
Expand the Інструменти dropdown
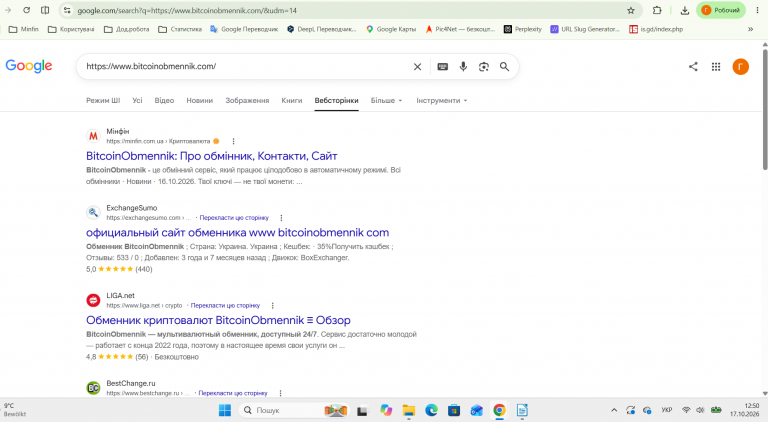tap(441, 100)
